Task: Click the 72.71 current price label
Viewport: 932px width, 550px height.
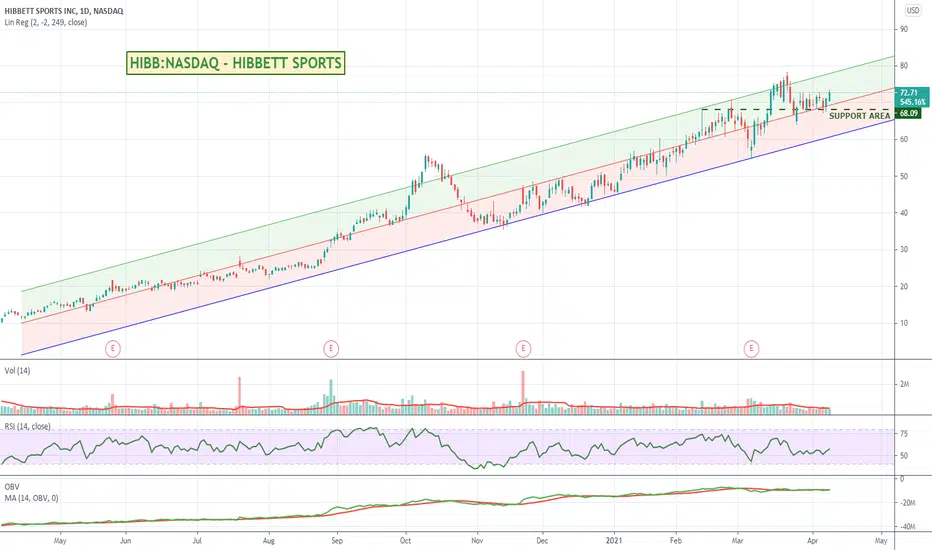Action: pyautogui.click(x=909, y=93)
